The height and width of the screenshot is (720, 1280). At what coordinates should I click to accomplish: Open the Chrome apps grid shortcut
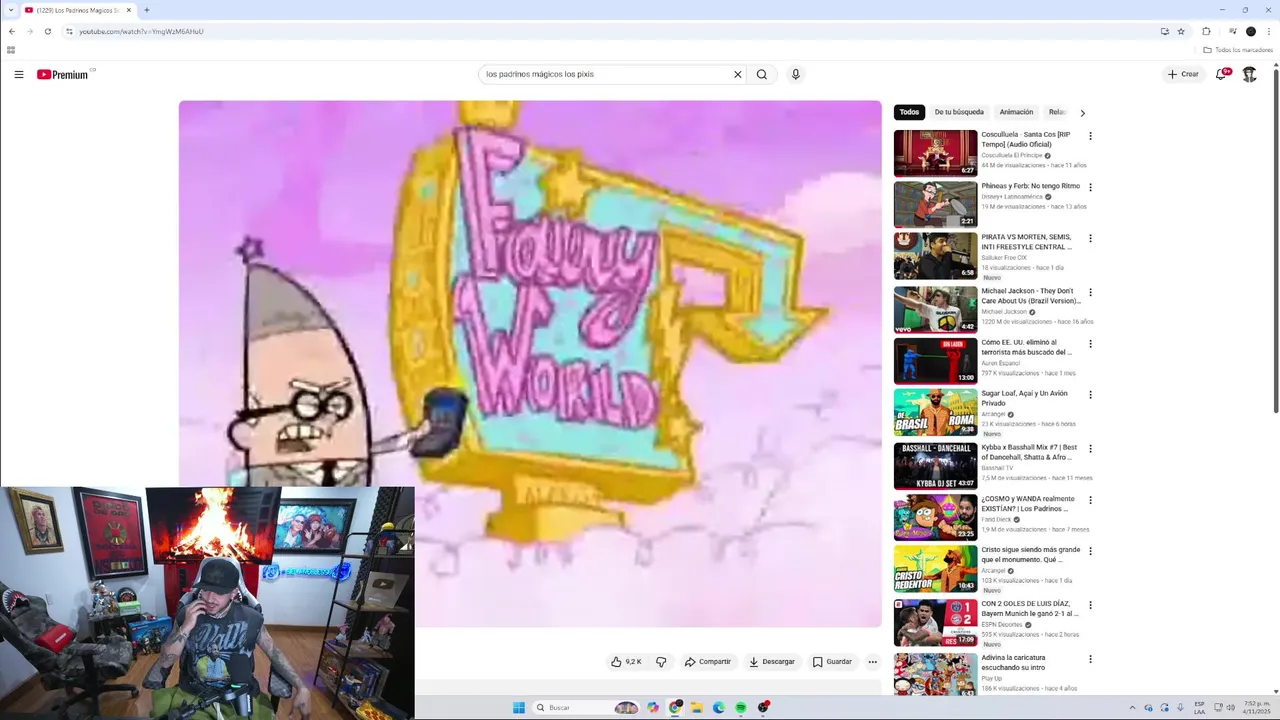(11, 50)
